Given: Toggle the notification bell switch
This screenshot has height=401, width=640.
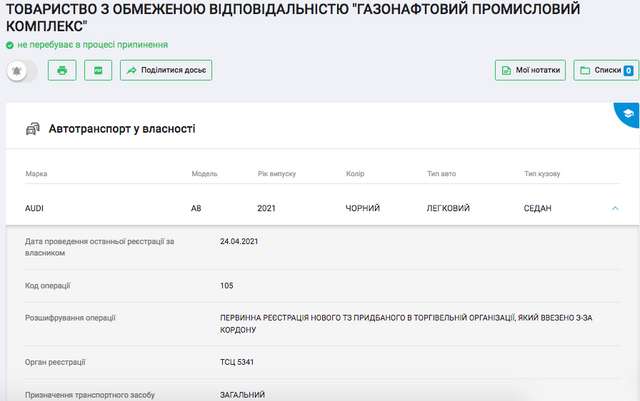Looking at the screenshot, I should coord(22,71).
